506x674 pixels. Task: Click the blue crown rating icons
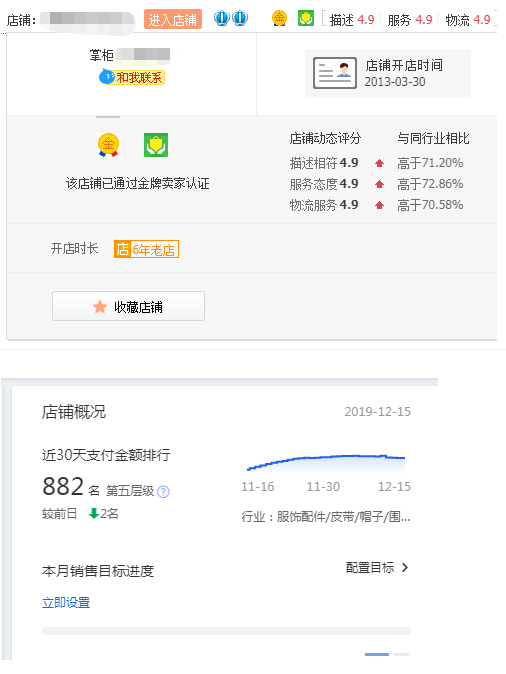pos(231,18)
